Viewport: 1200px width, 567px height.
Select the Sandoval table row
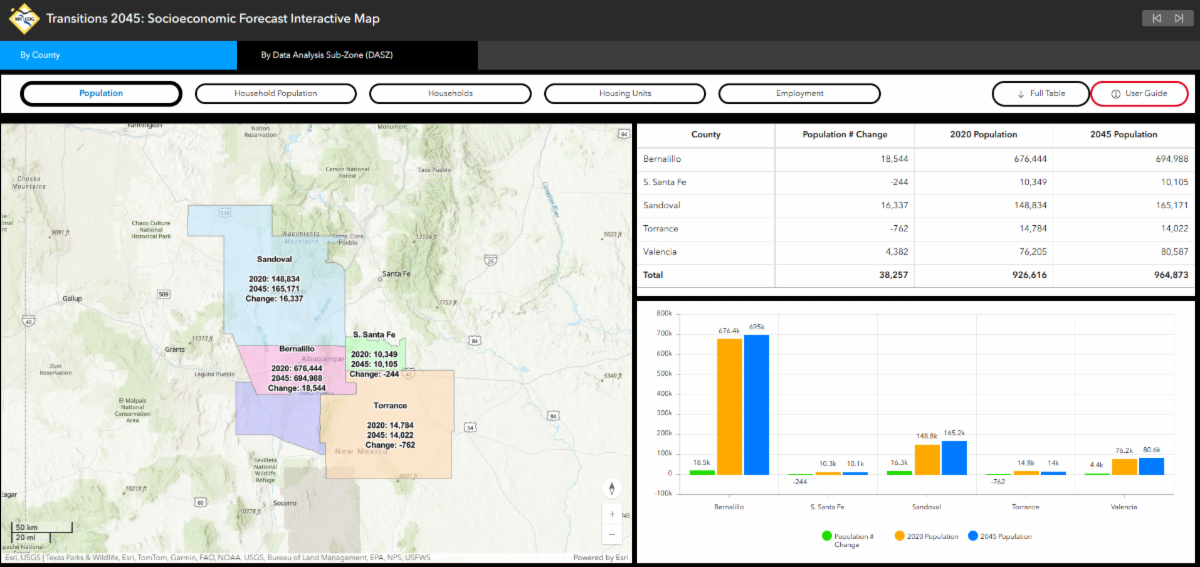pyautogui.click(x=916, y=205)
